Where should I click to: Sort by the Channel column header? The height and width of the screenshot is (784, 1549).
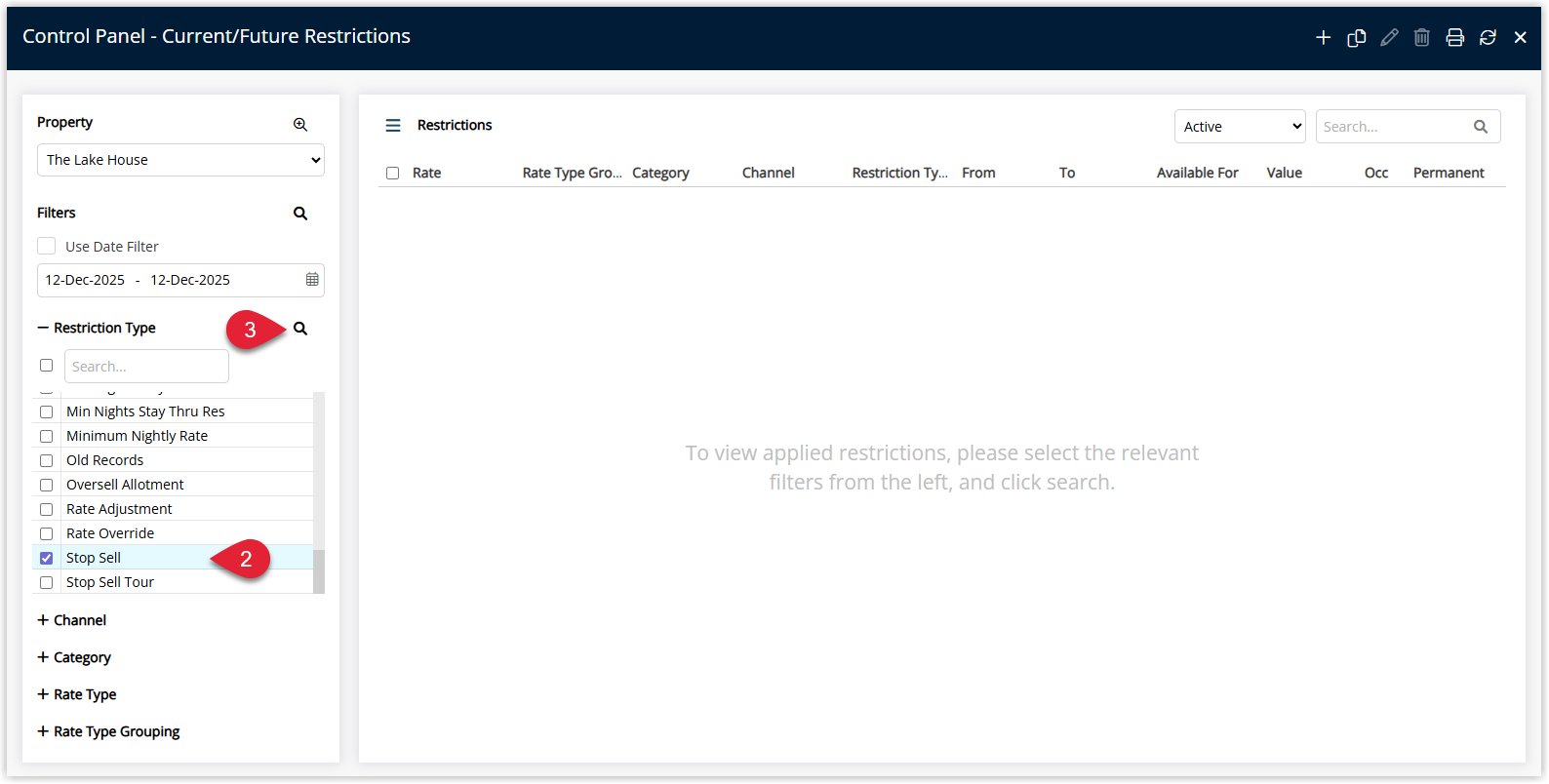(769, 173)
